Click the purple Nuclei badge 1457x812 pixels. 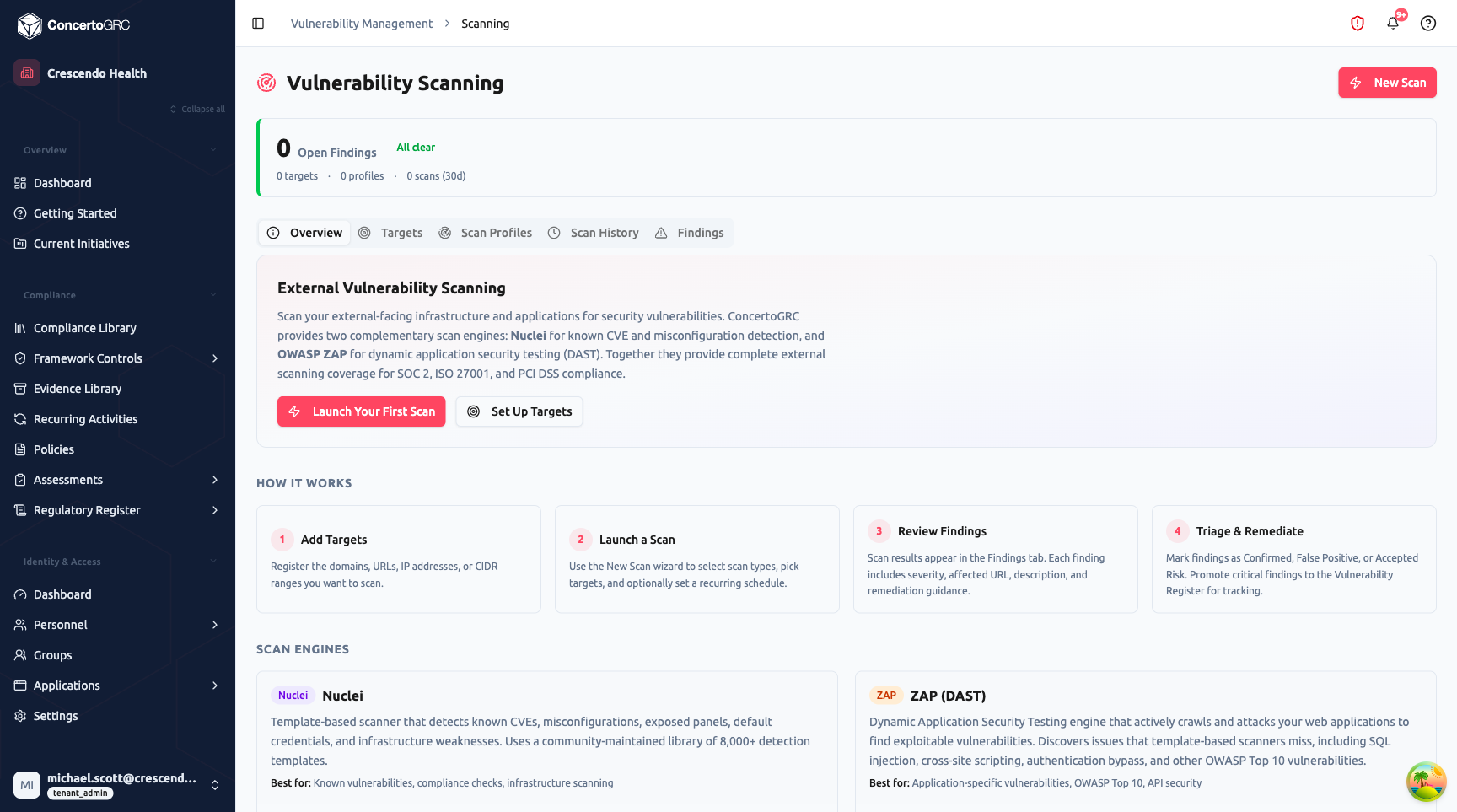tap(293, 696)
